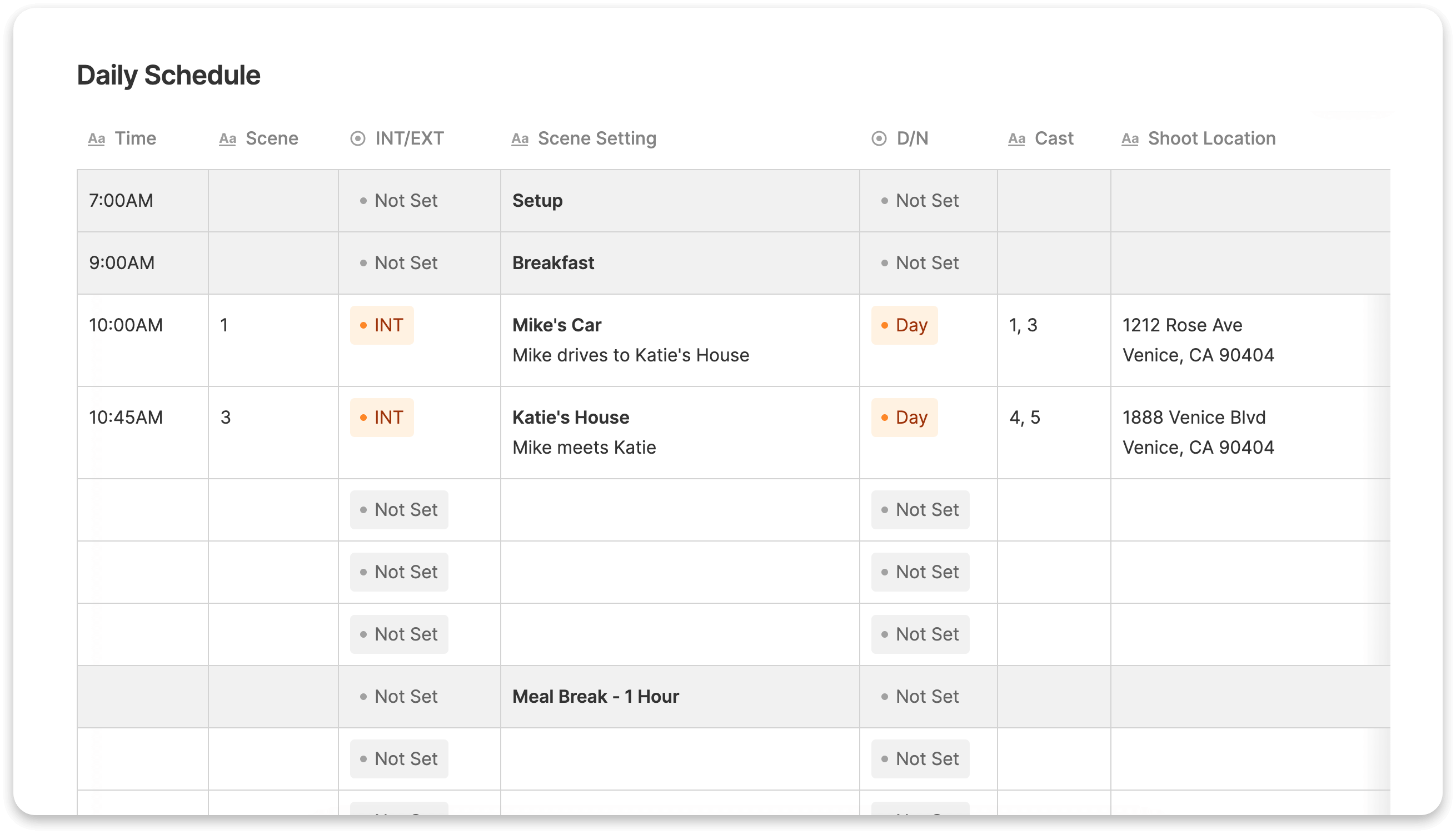Open the INT tag dropdown for Mike's Car scene
This screenshot has width=1456, height=834.
[382, 324]
